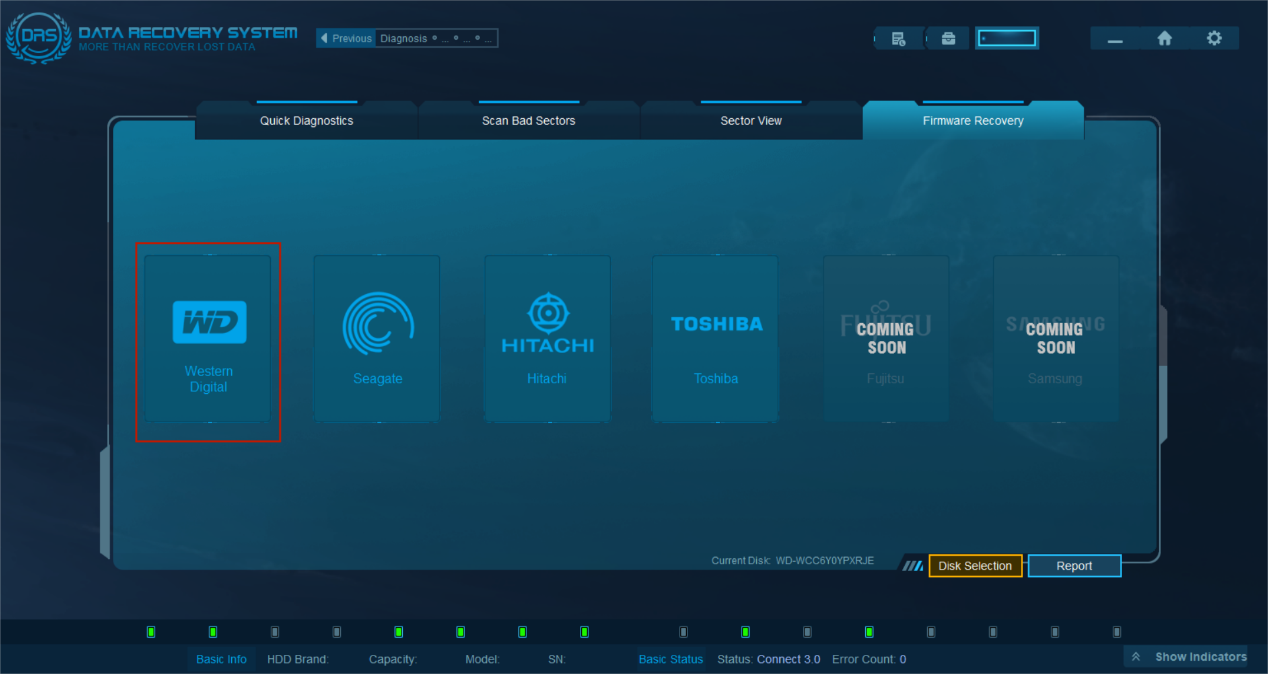Open settings gear icon
Viewport: 1268px width, 674px height.
(x=1214, y=38)
